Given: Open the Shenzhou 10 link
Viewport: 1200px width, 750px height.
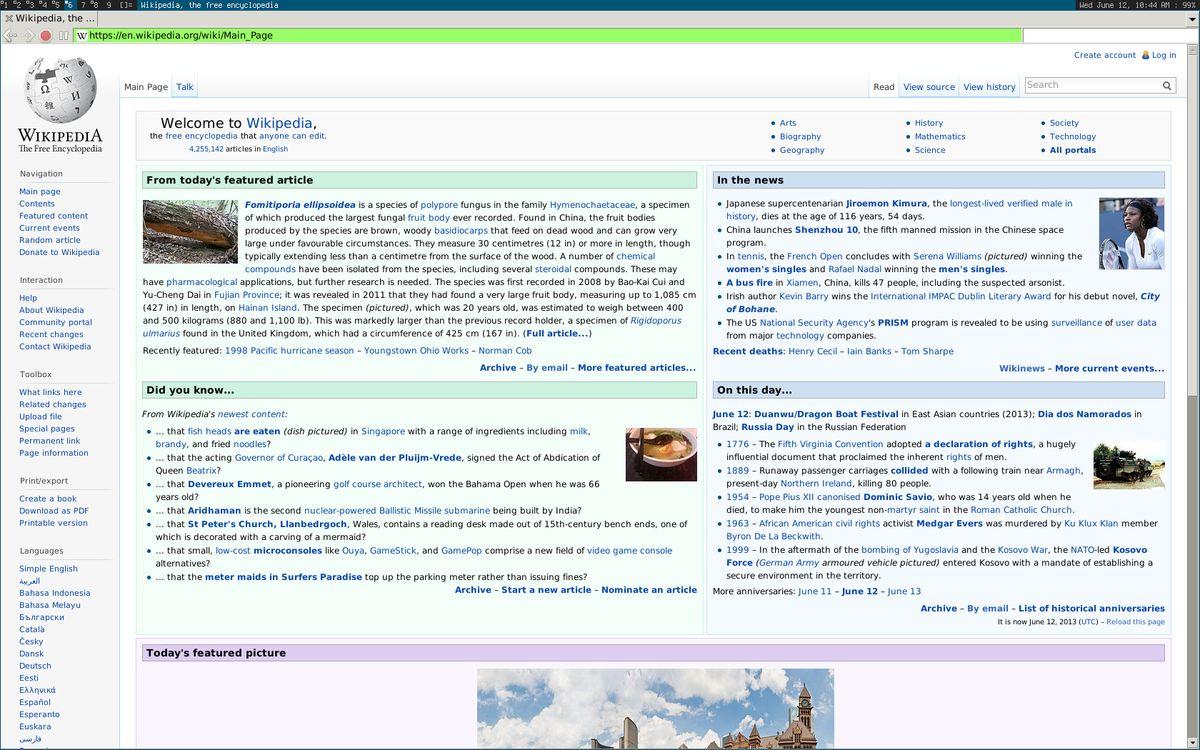Looking at the screenshot, I should click(826, 230).
